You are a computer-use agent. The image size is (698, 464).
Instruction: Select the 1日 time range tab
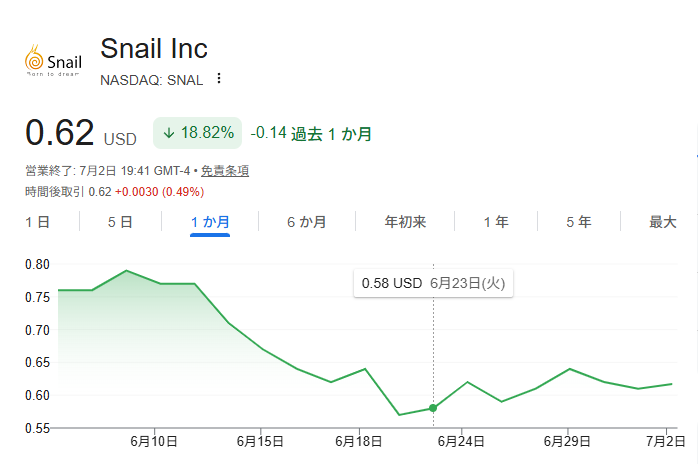(37, 222)
